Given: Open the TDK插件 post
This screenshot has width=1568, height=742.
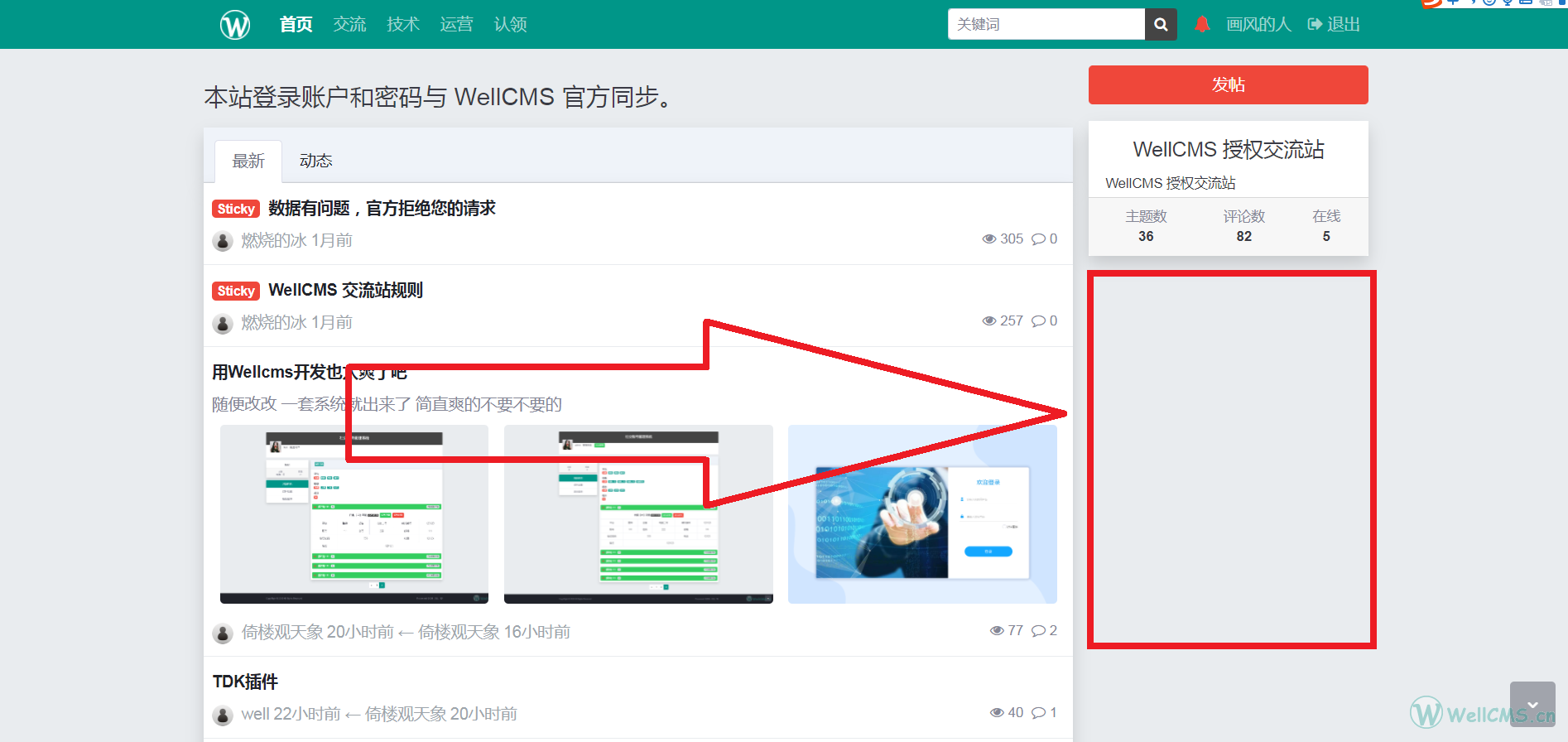Looking at the screenshot, I should point(245,682).
